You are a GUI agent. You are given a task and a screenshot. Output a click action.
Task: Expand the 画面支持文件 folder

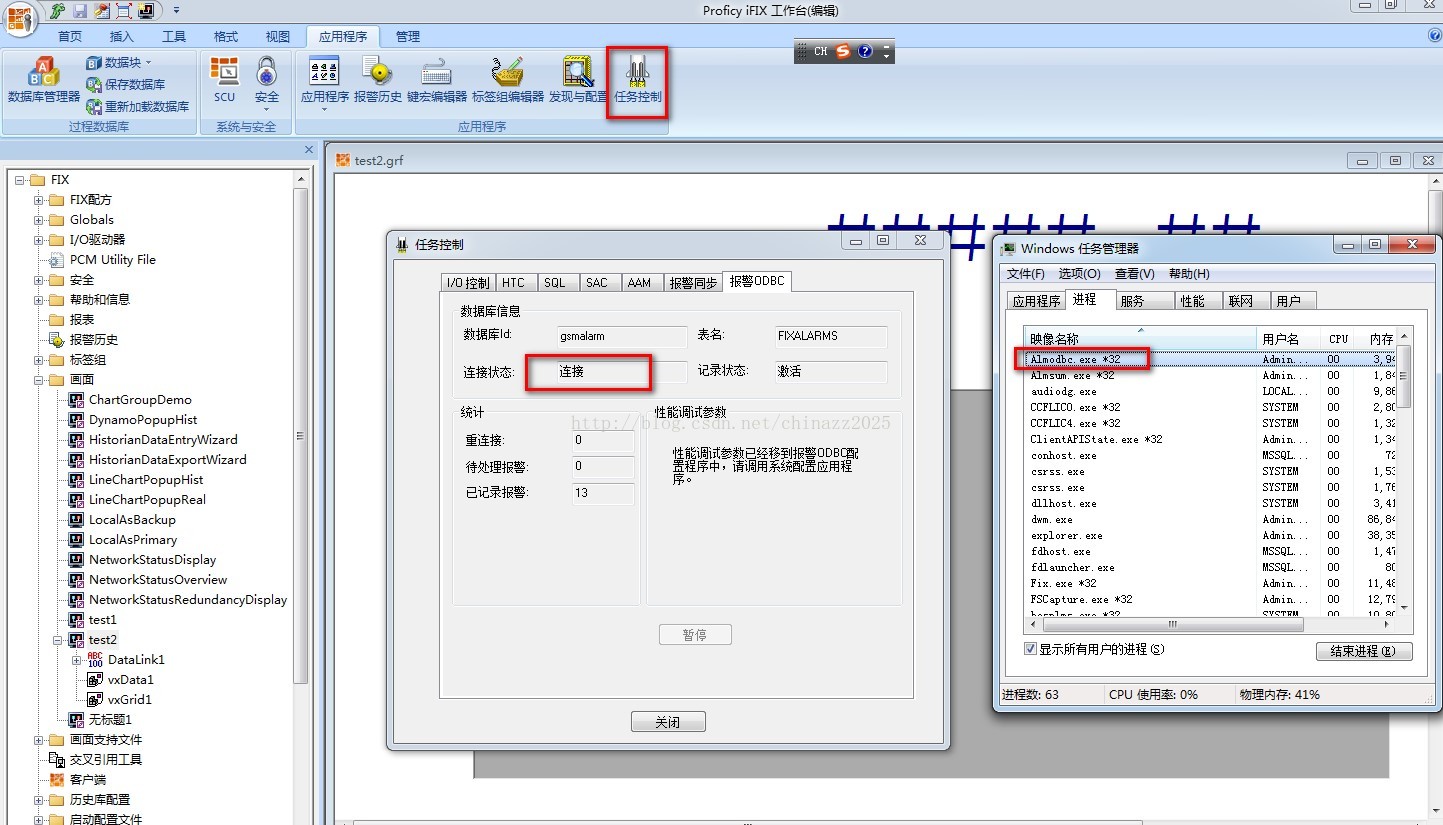(x=39, y=740)
